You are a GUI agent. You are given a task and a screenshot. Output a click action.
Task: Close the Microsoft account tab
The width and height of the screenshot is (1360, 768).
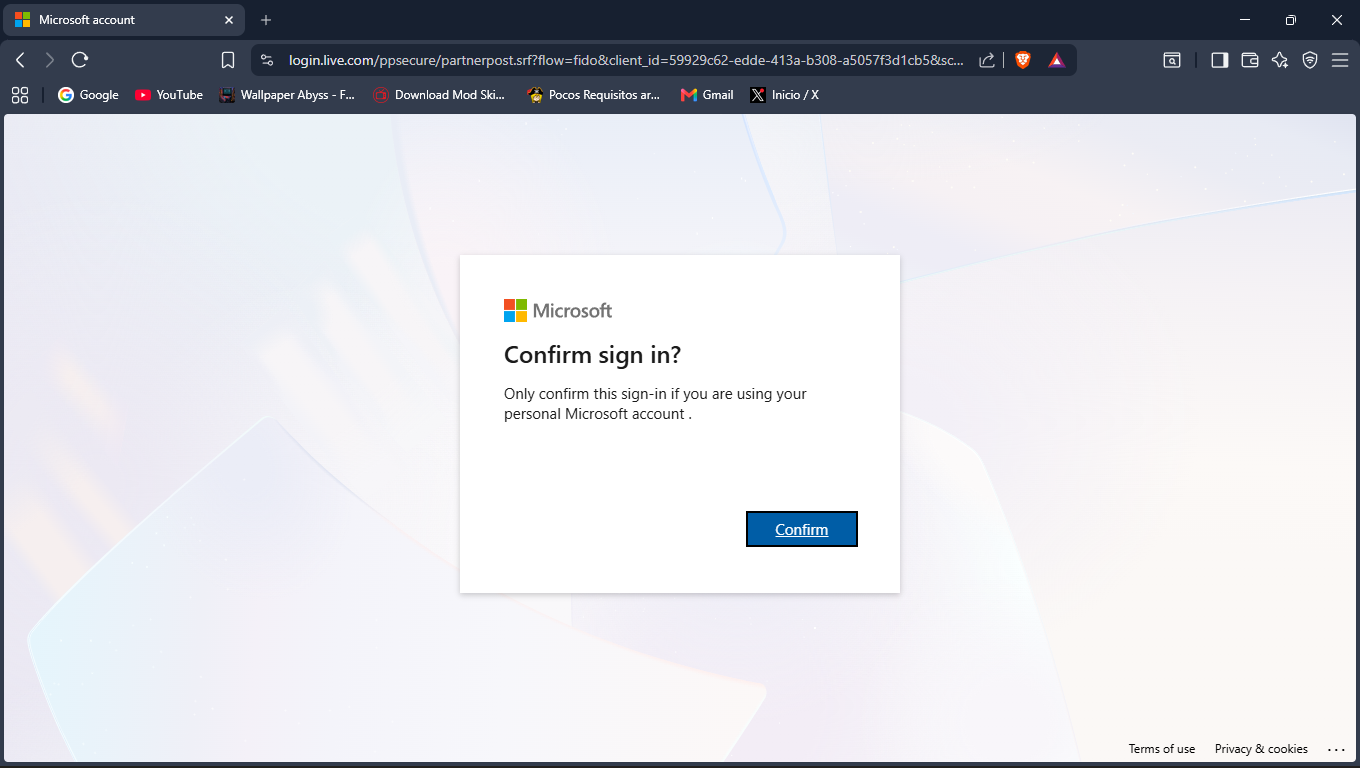click(229, 20)
